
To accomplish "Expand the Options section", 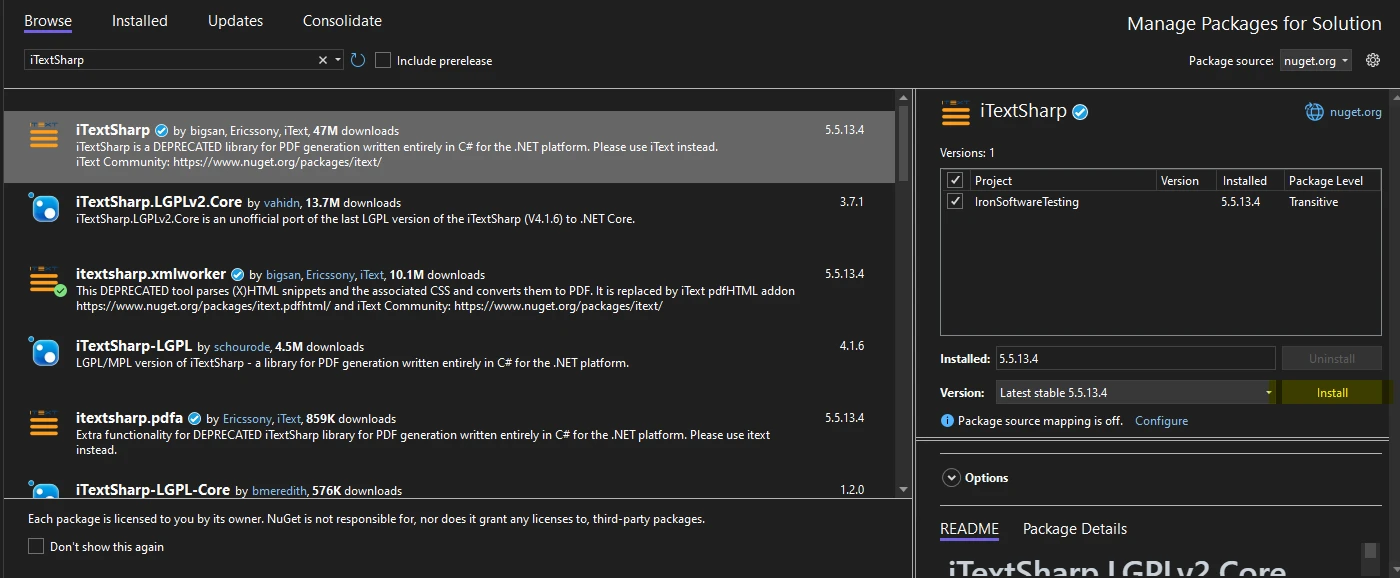I will click(951, 478).
